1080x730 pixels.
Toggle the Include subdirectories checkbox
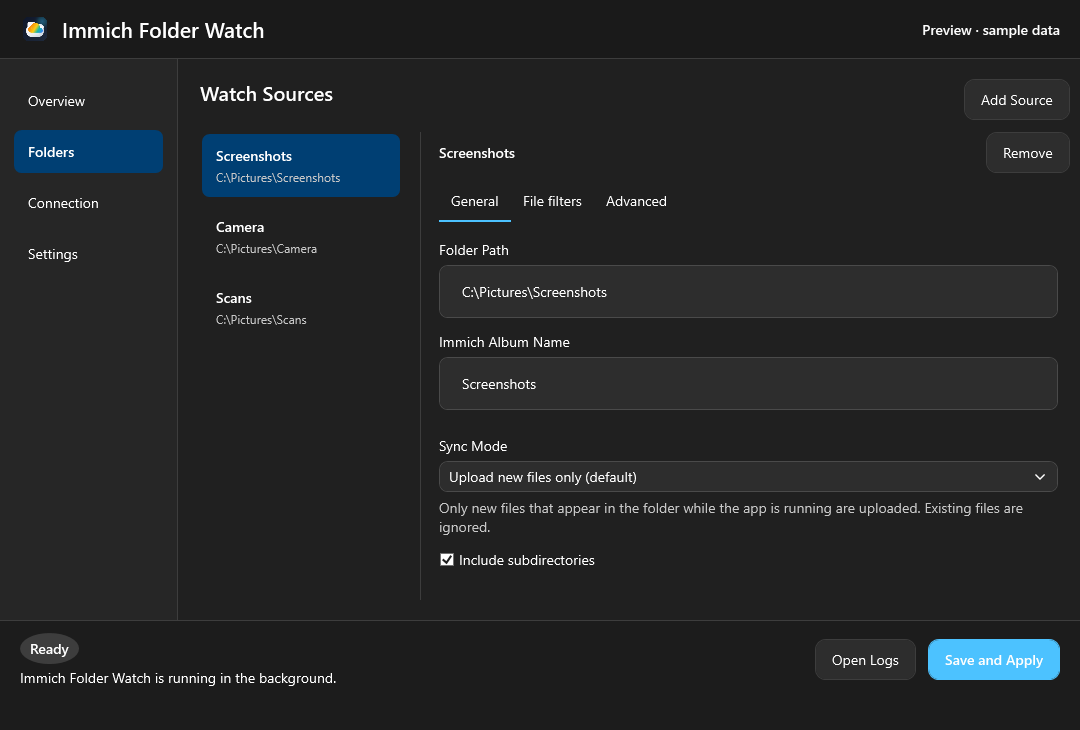coord(447,560)
